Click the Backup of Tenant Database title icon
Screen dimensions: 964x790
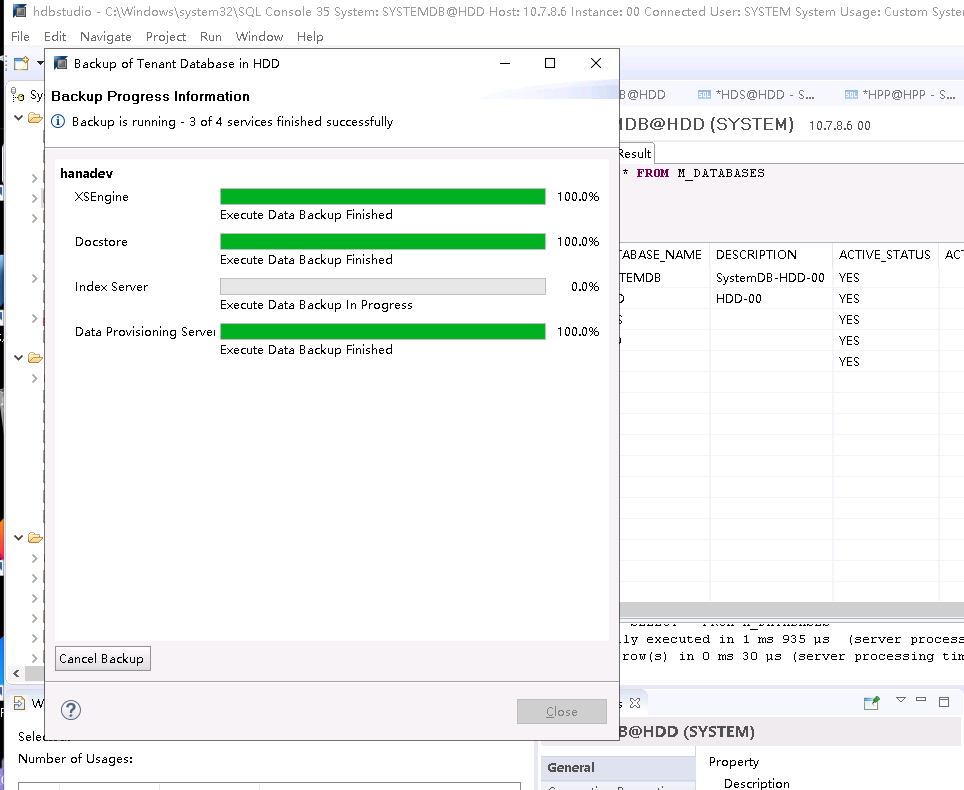point(60,63)
